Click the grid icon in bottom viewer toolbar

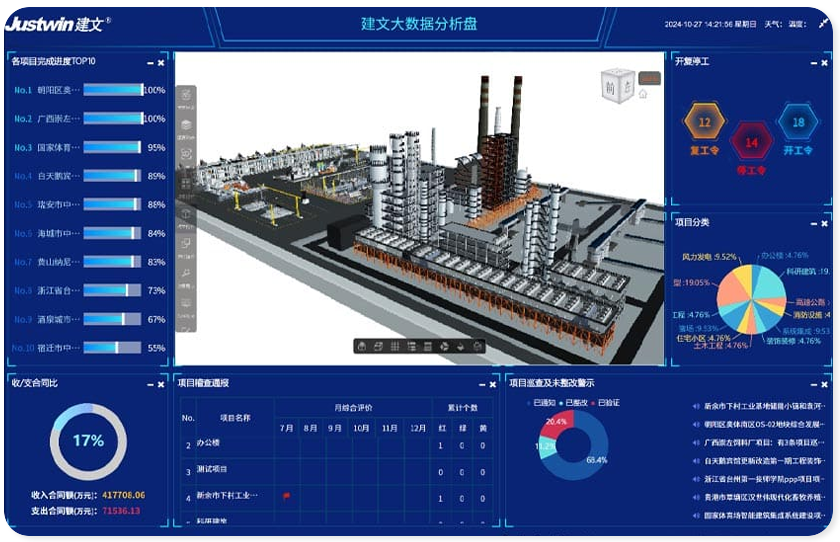click(x=396, y=346)
